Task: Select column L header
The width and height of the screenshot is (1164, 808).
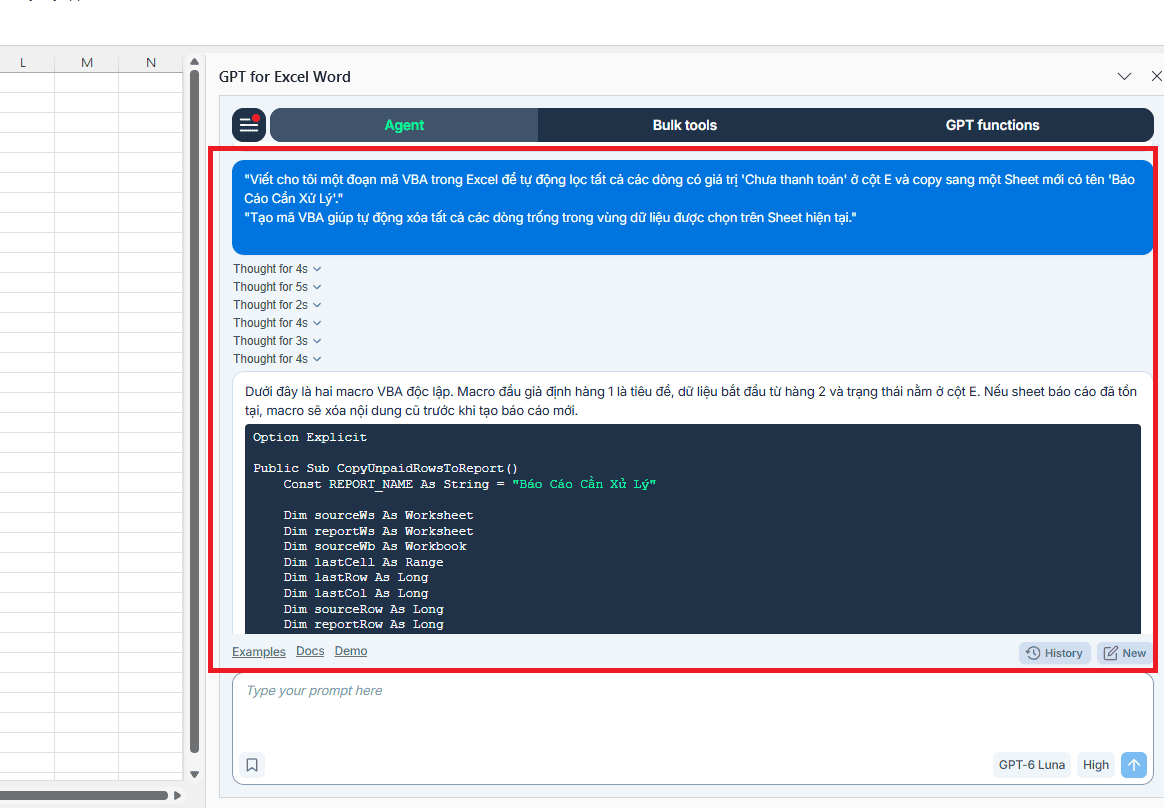Action: (23, 62)
